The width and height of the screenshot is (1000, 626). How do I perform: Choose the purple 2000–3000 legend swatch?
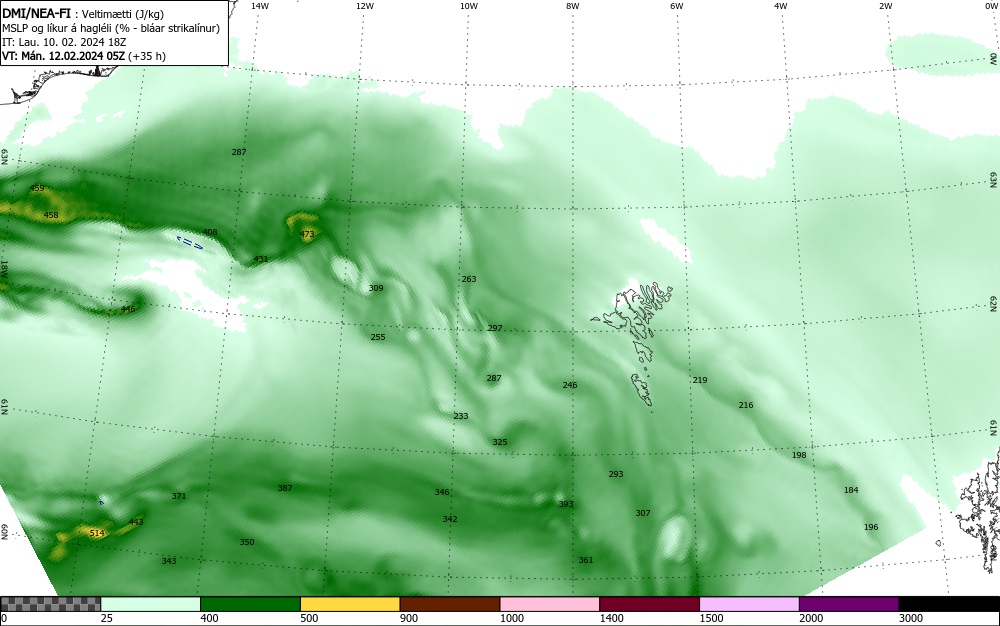click(x=849, y=604)
